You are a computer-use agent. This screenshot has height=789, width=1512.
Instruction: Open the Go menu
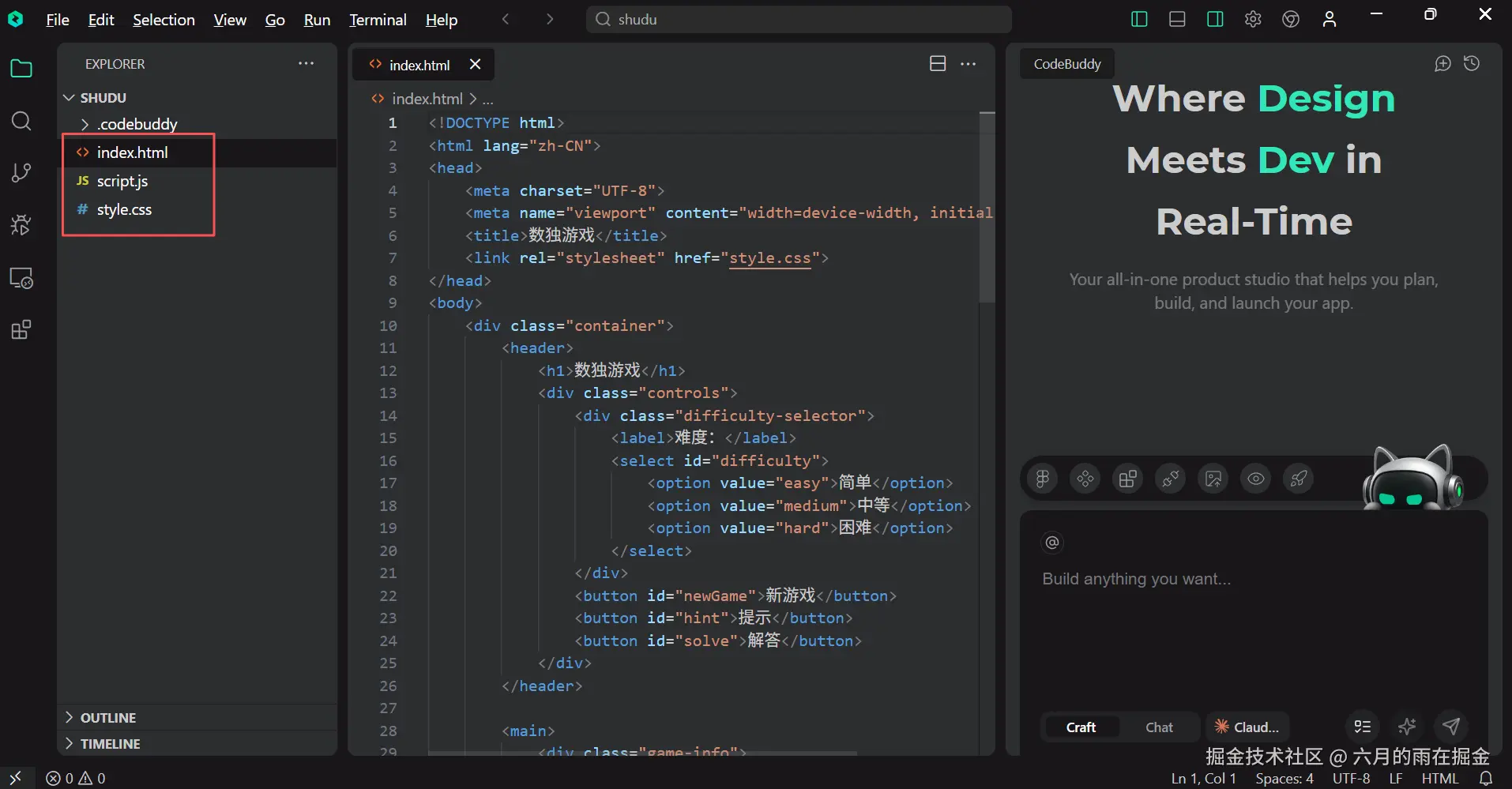[275, 20]
